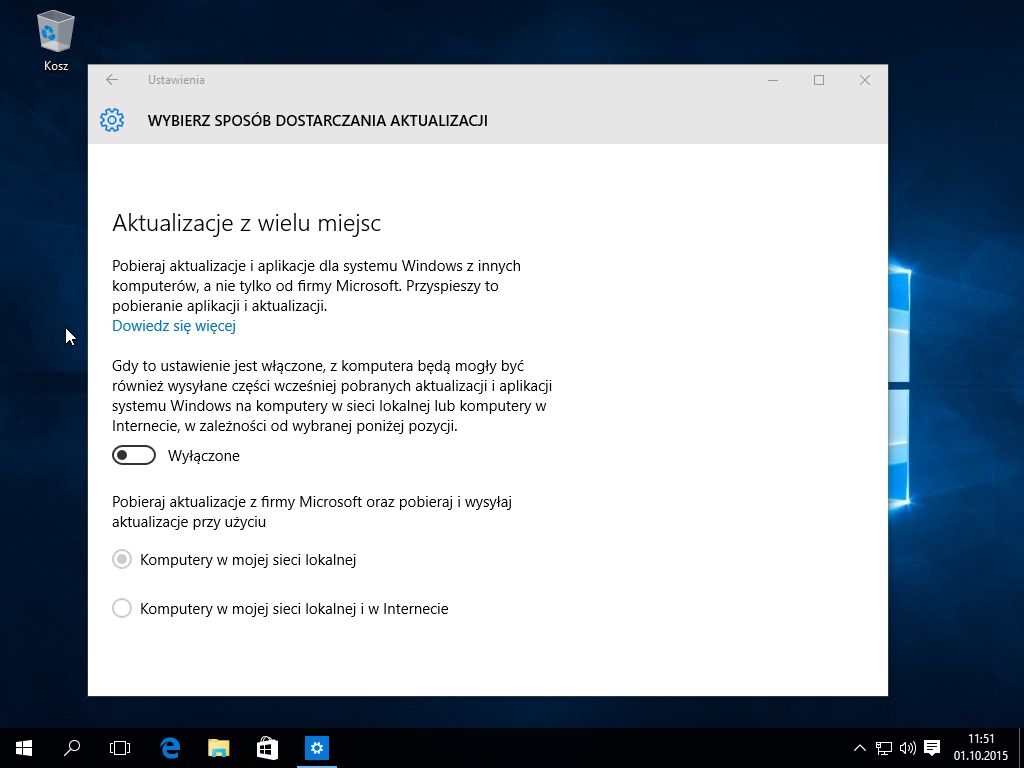Image resolution: width=1024 pixels, height=768 pixels.
Task: Open the Dowiedz się więcej link
Action: click(174, 326)
